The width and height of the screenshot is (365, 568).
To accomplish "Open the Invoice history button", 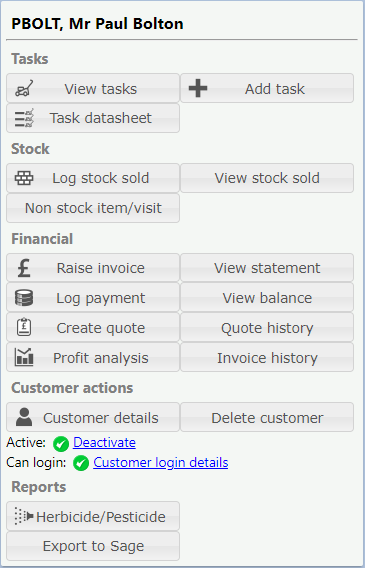I will (267, 357).
